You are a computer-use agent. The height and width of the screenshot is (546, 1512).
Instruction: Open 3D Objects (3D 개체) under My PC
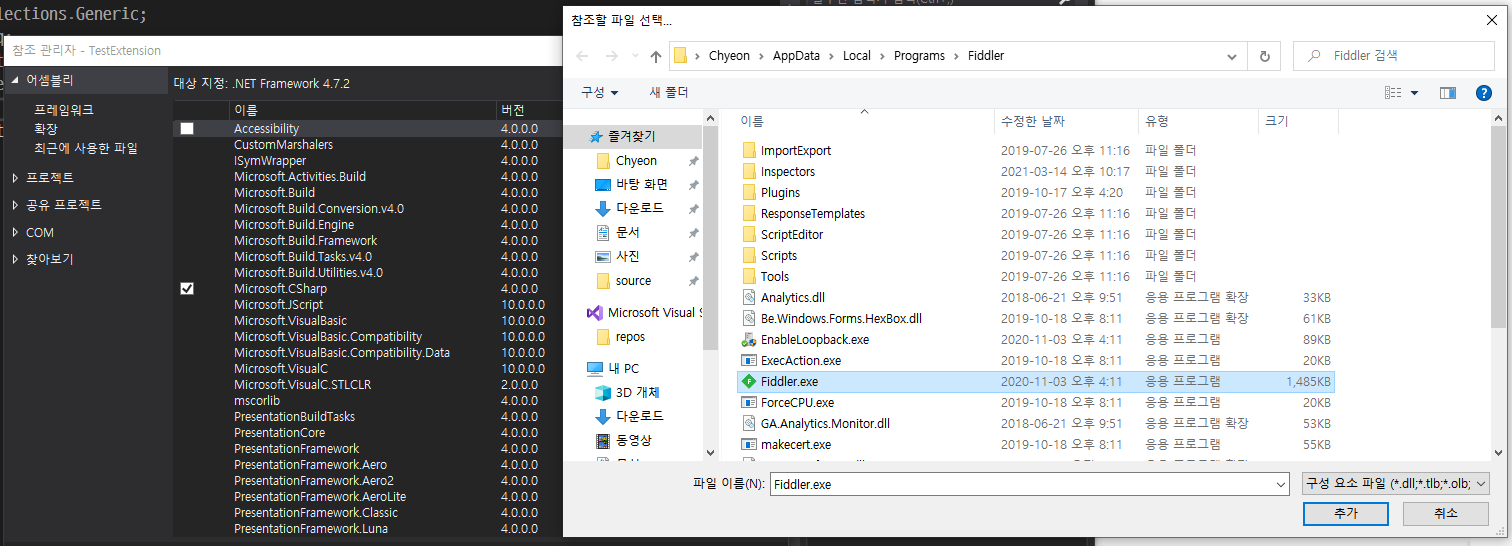(x=637, y=392)
